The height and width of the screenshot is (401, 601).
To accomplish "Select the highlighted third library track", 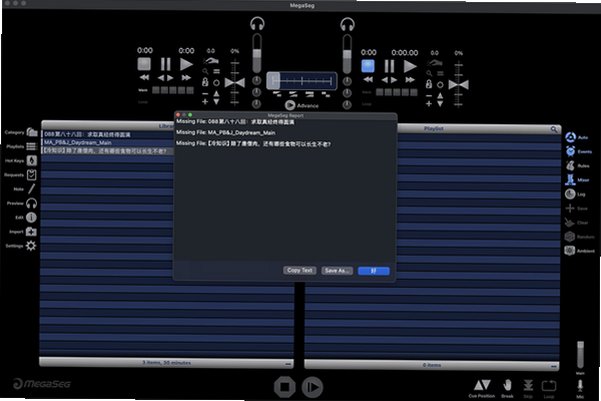I will (107, 151).
